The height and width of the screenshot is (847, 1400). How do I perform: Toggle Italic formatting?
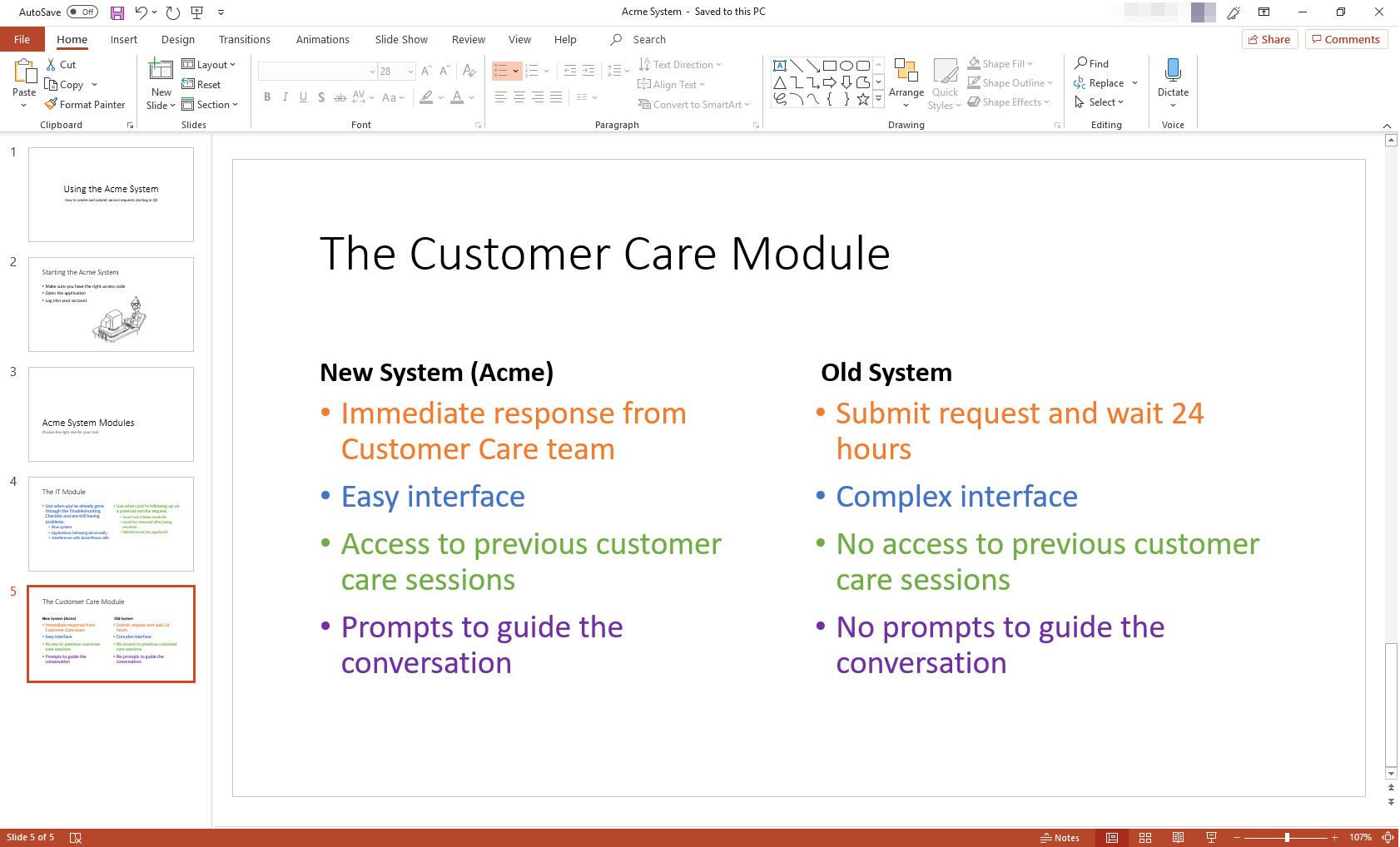tap(285, 97)
